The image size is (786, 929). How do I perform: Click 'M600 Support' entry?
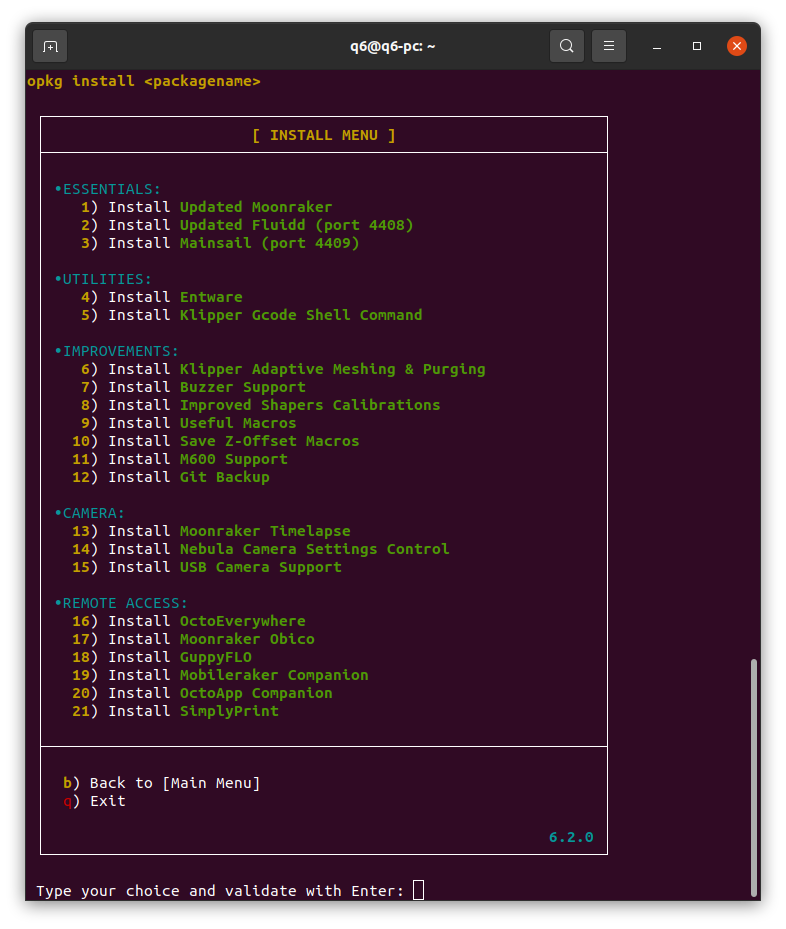point(234,459)
